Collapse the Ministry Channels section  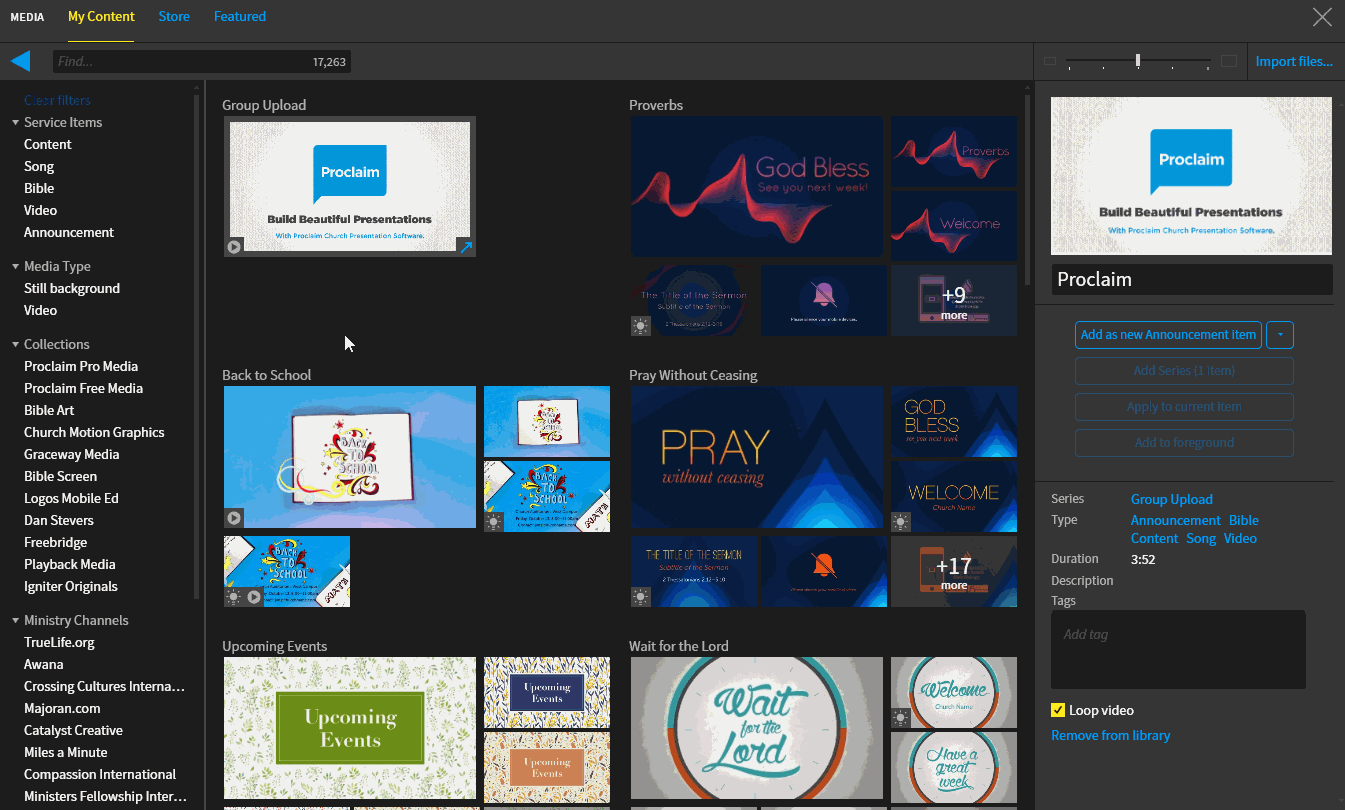pos(16,620)
